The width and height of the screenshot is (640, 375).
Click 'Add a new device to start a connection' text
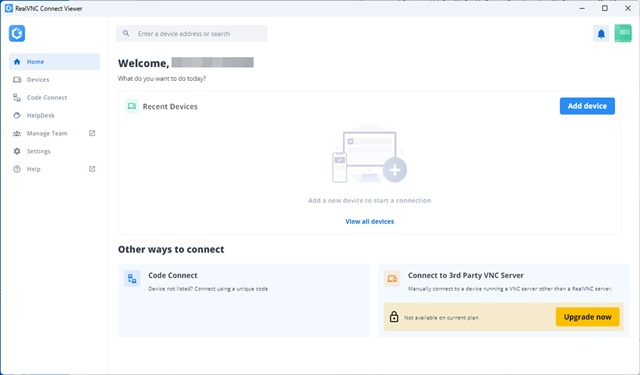click(x=369, y=200)
